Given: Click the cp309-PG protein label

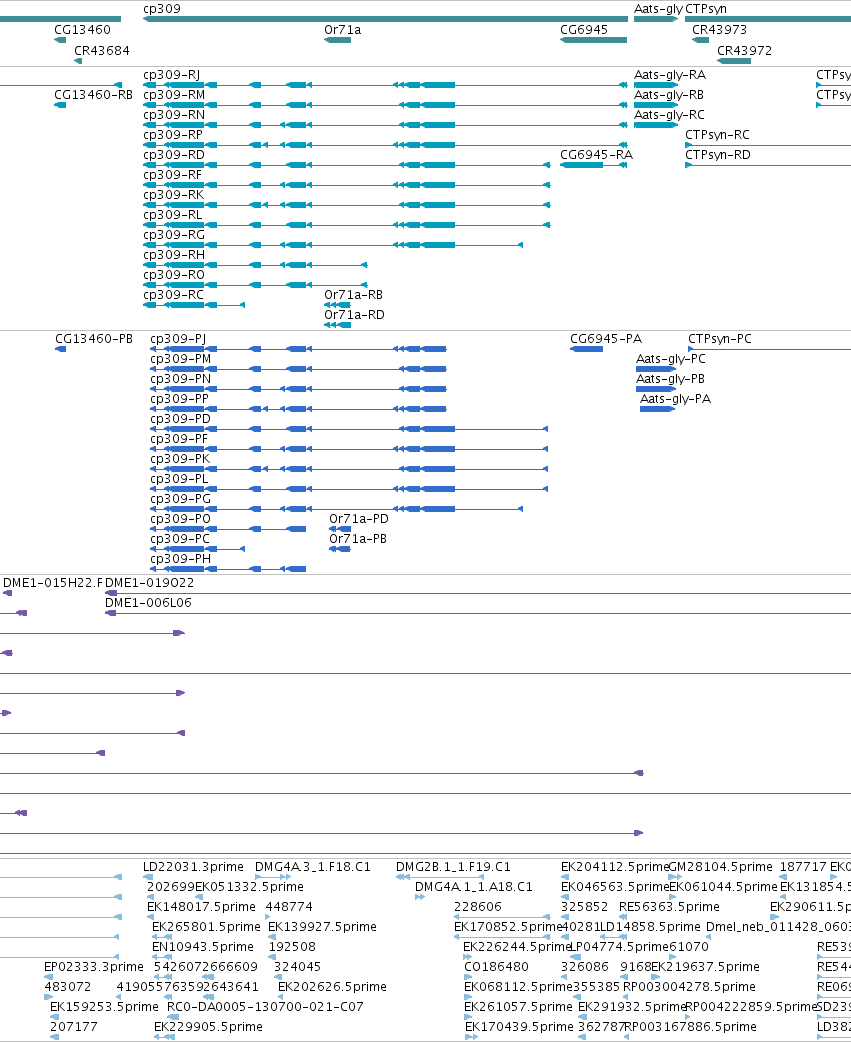Looking at the screenshot, I should click(x=181, y=498).
